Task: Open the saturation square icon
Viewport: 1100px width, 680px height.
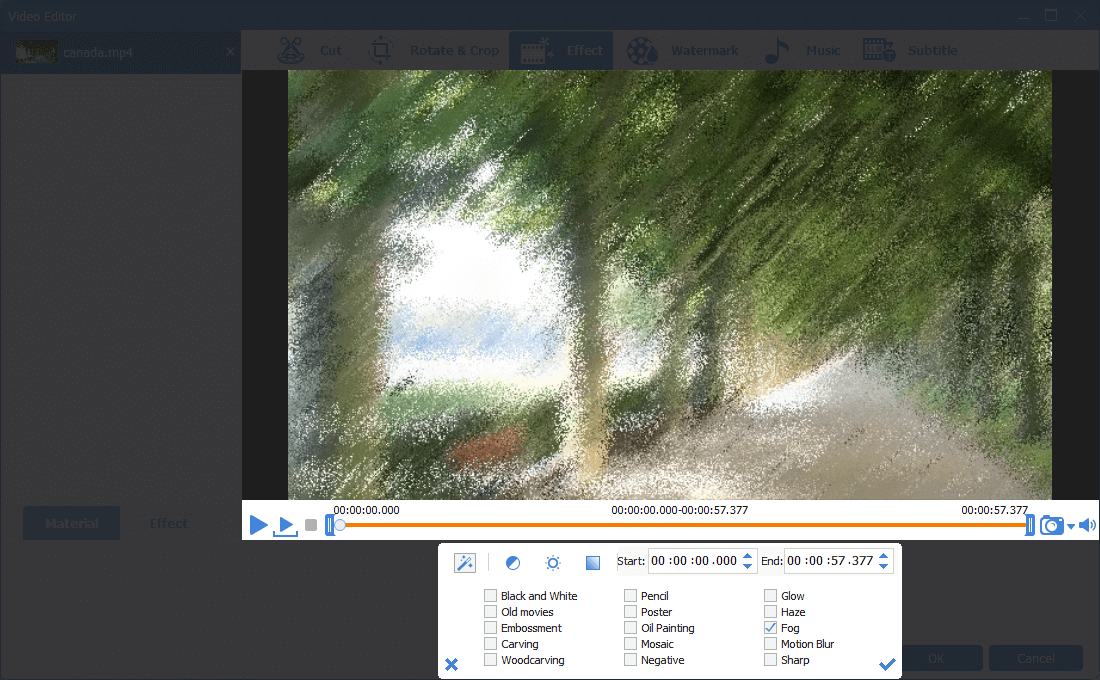Action: (x=593, y=563)
